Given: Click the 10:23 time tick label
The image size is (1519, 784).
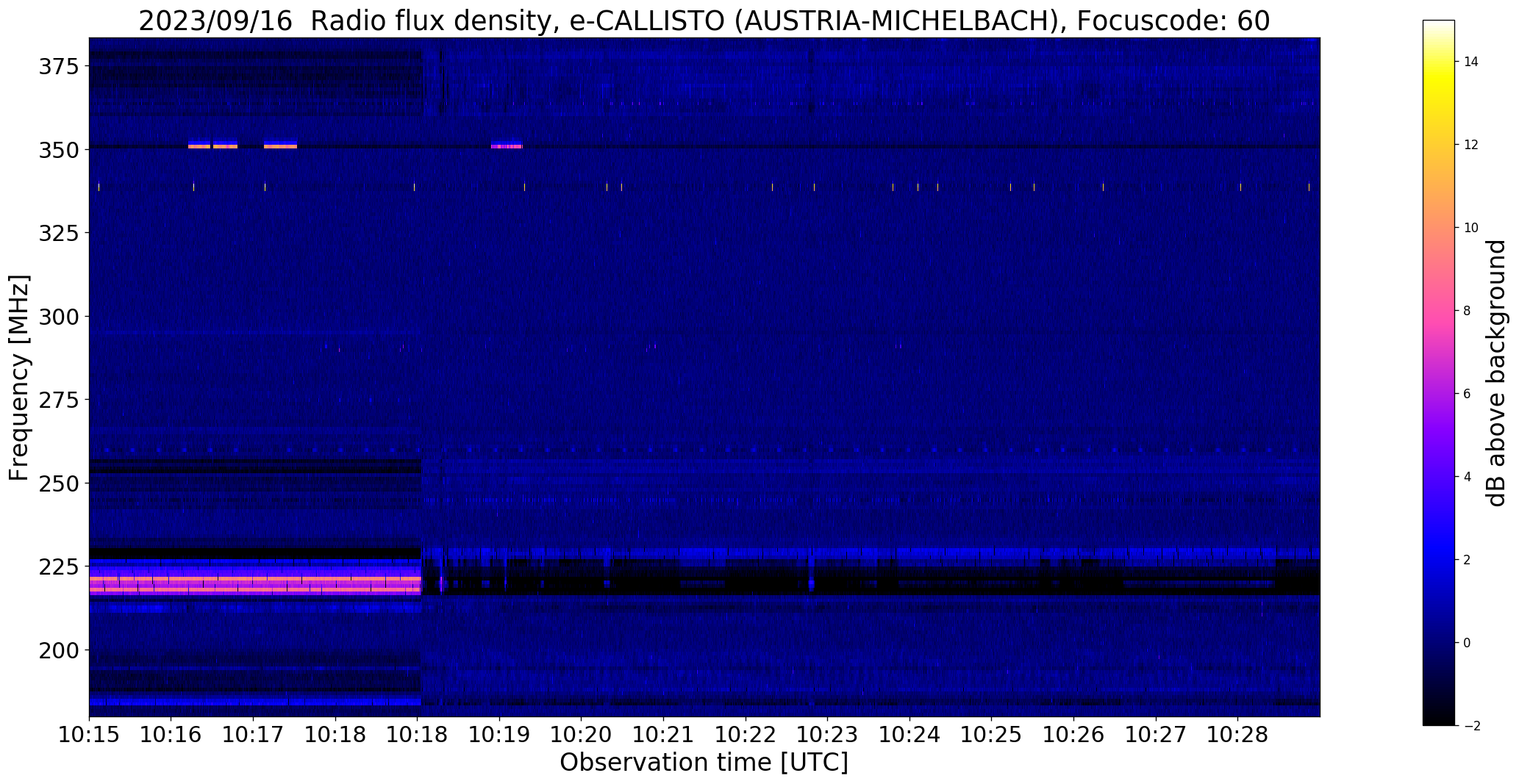Looking at the screenshot, I should pyautogui.click(x=828, y=734).
